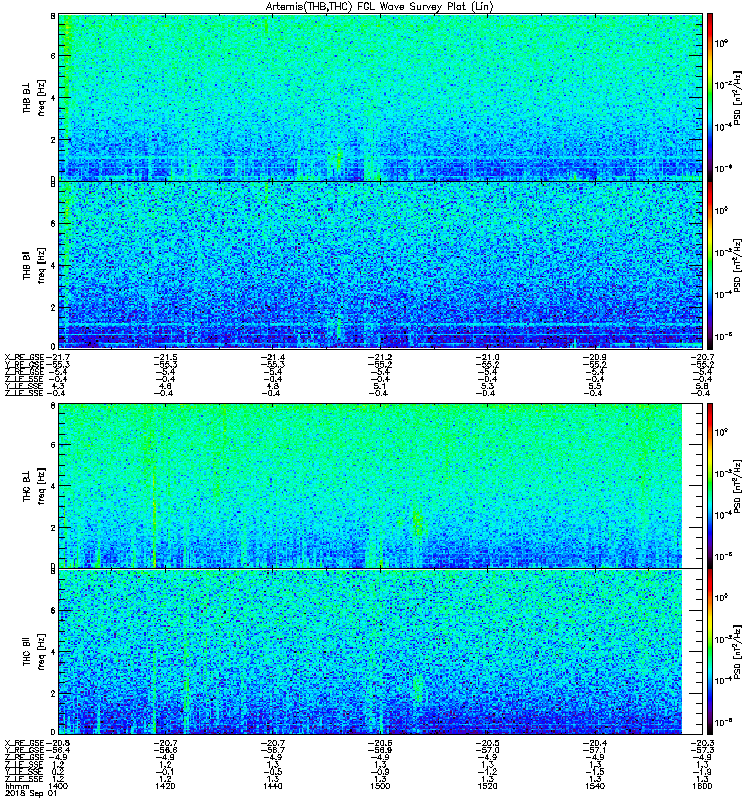Click the '1500' time axis label
Screen dimensions: 750x800
tap(380, 786)
